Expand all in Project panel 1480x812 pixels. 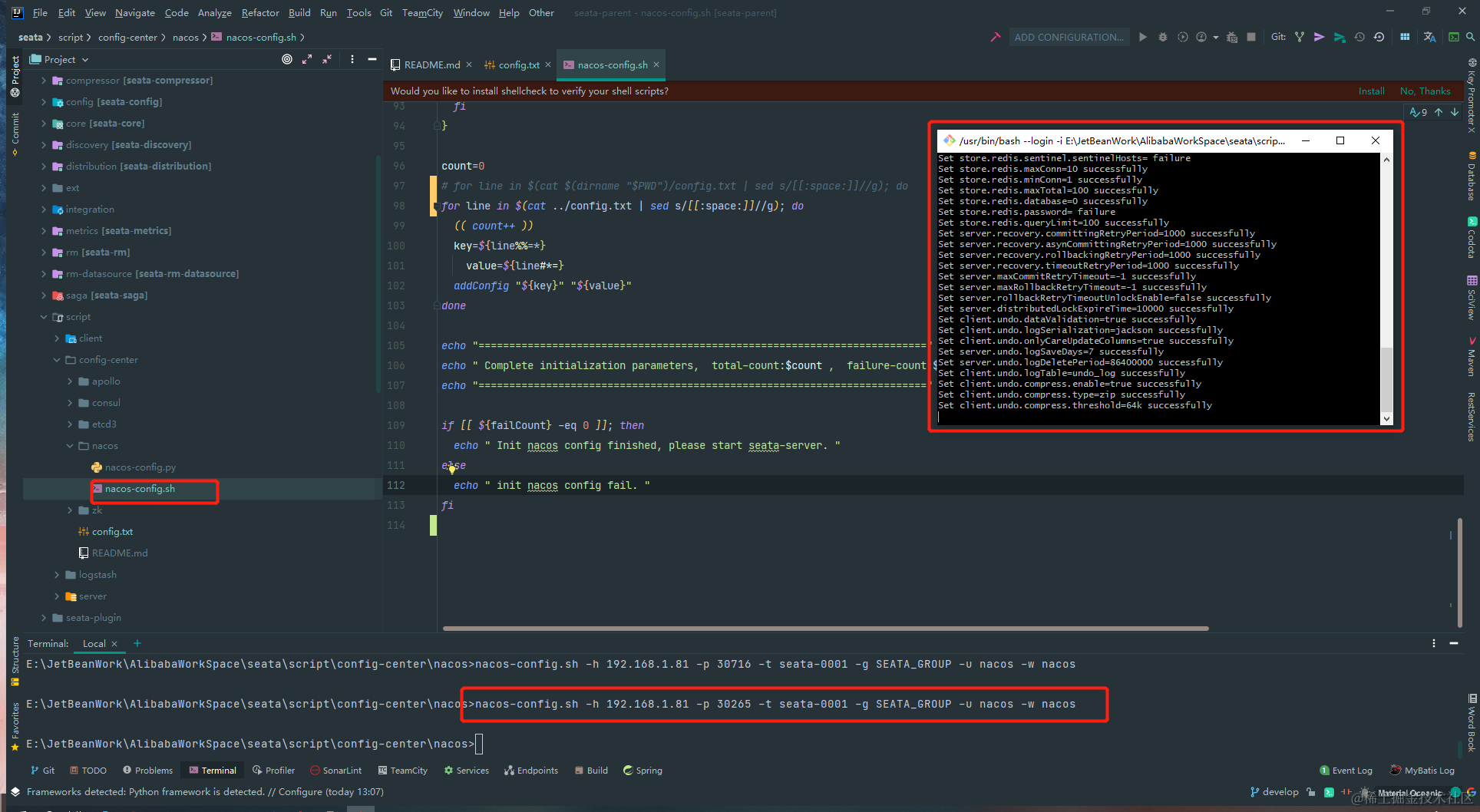click(307, 59)
